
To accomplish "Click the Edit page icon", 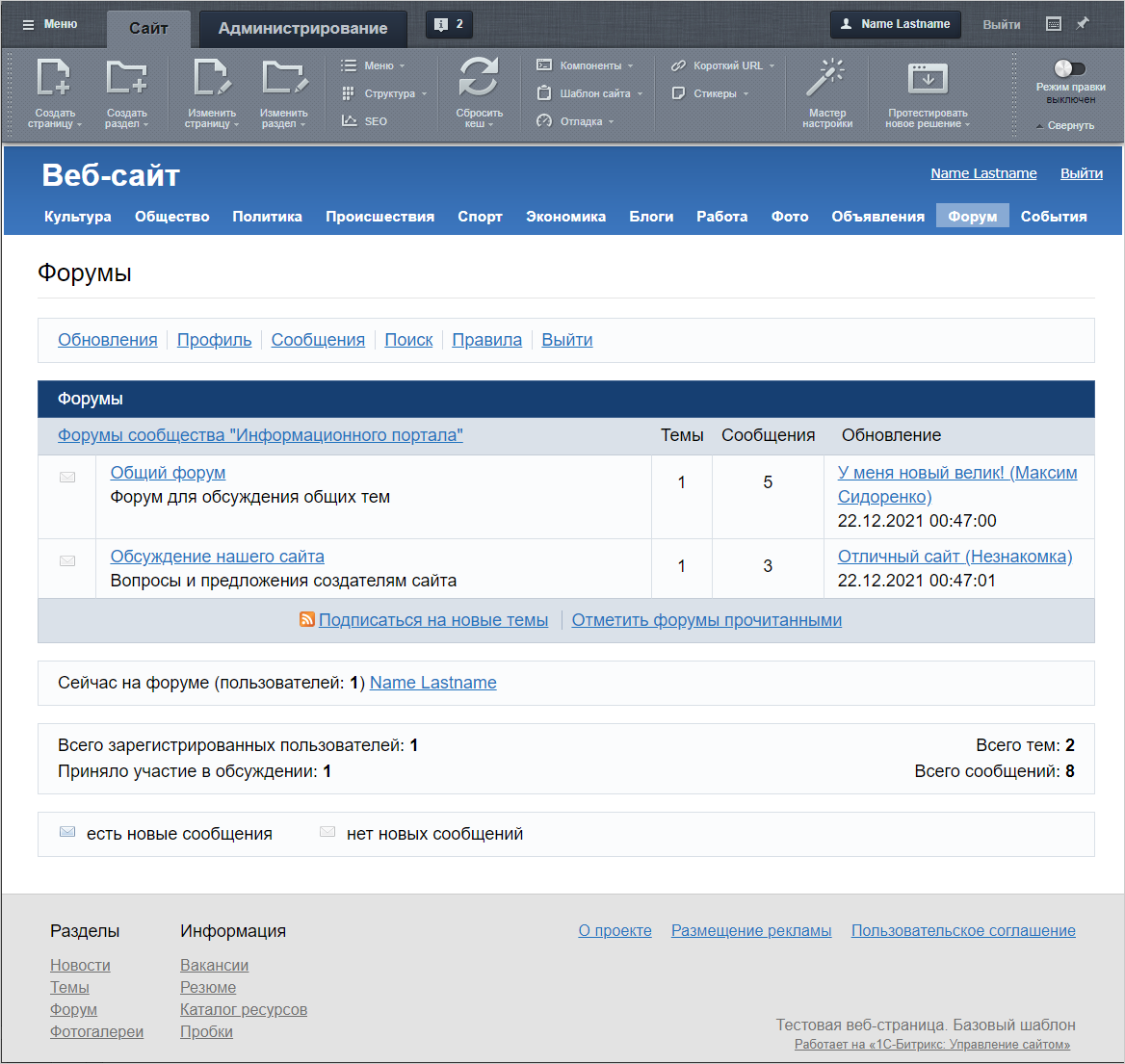I will 211,78.
